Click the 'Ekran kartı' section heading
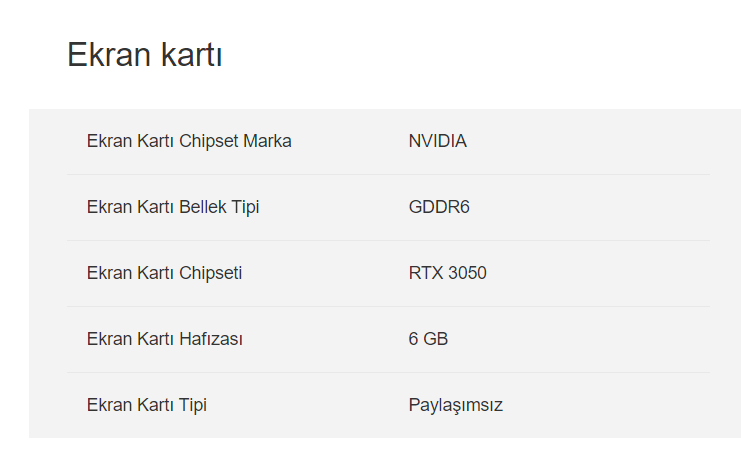This screenshot has height=468, width=741. pyautogui.click(x=144, y=55)
